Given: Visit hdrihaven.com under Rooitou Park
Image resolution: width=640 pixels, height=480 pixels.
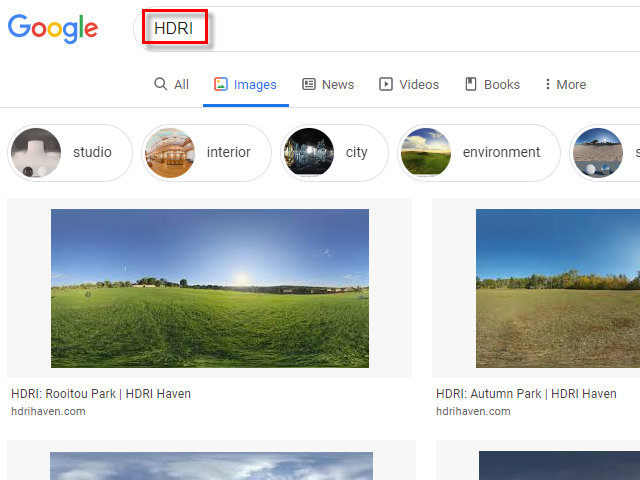Looking at the screenshot, I should pyautogui.click(x=48, y=411).
